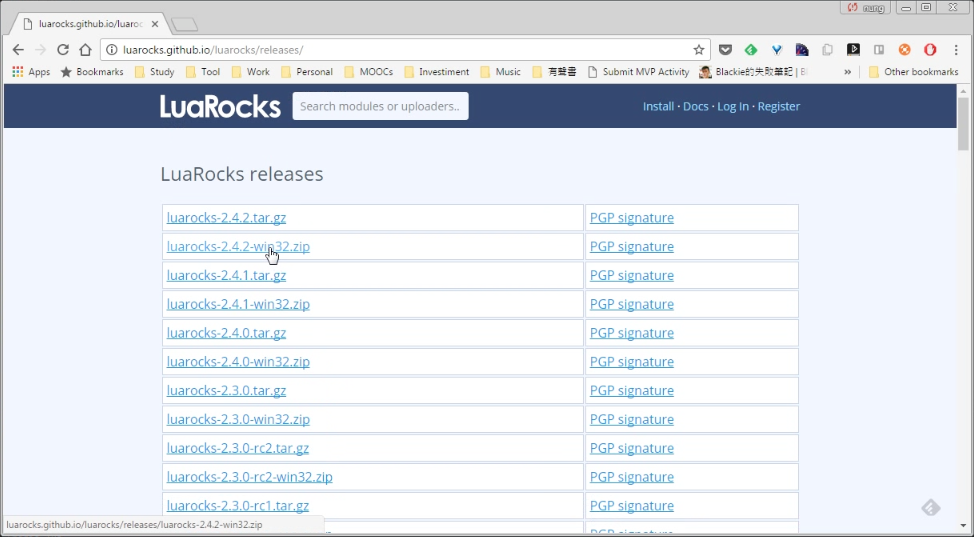Screen dimensions: 974x537
Task: Expand the Work bookmark folder
Action: pyautogui.click(x=251, y=71)
